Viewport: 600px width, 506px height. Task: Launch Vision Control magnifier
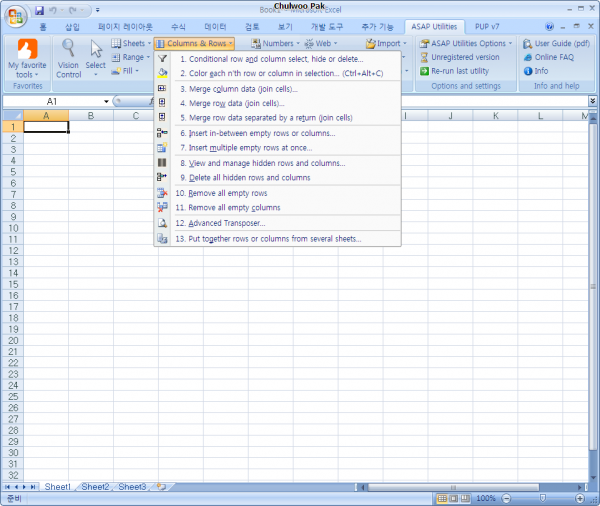[68, 59]
